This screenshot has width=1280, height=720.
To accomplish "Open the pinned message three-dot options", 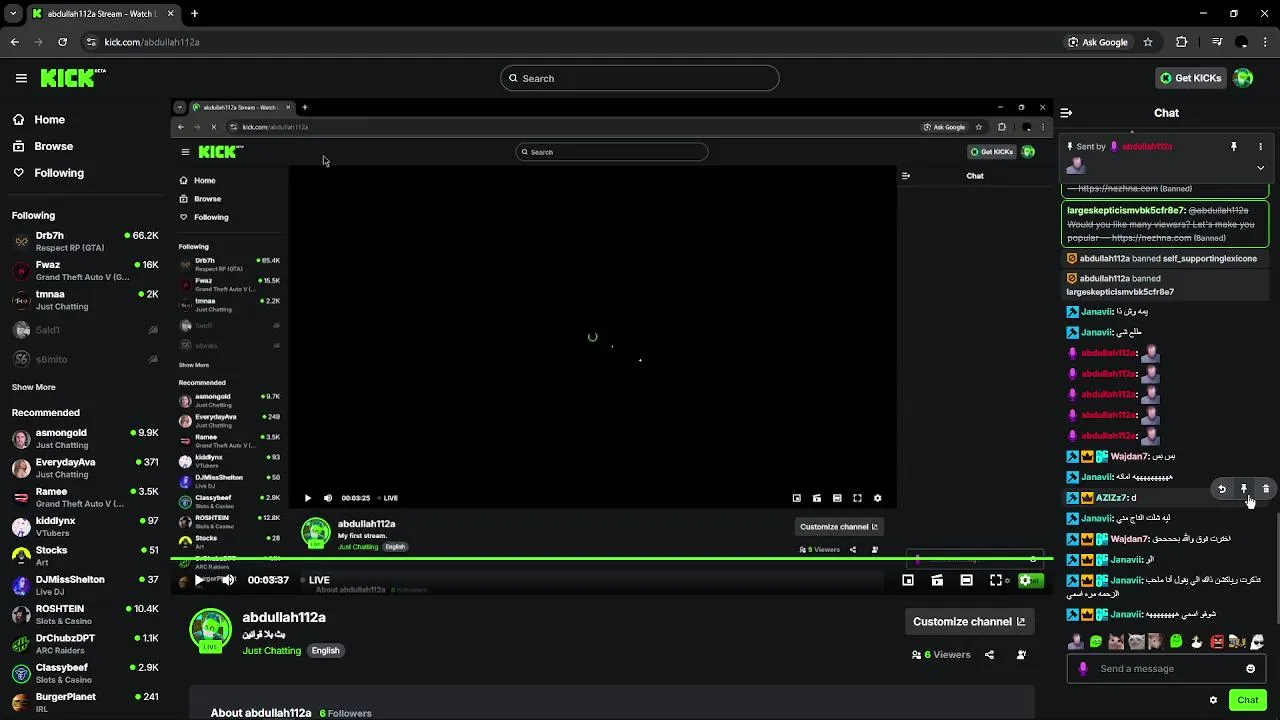I will click(1260, 146).
